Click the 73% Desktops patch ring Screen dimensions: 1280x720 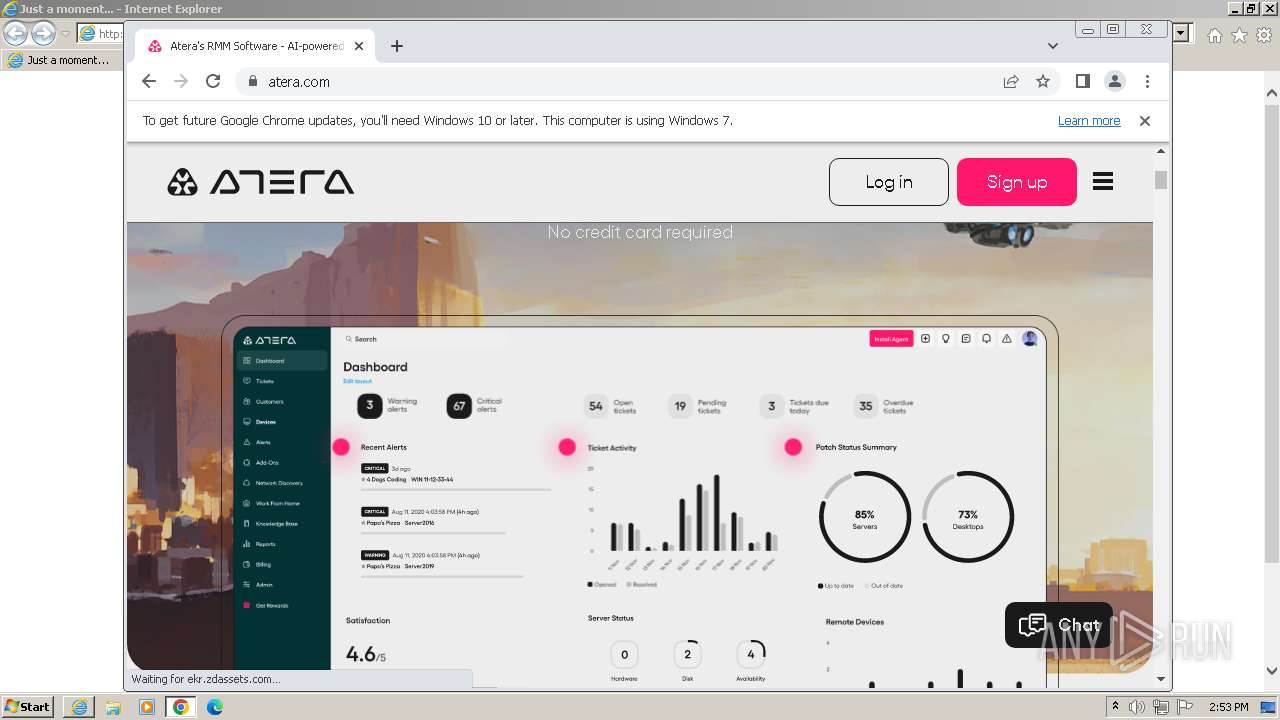(x=968, y=517)
